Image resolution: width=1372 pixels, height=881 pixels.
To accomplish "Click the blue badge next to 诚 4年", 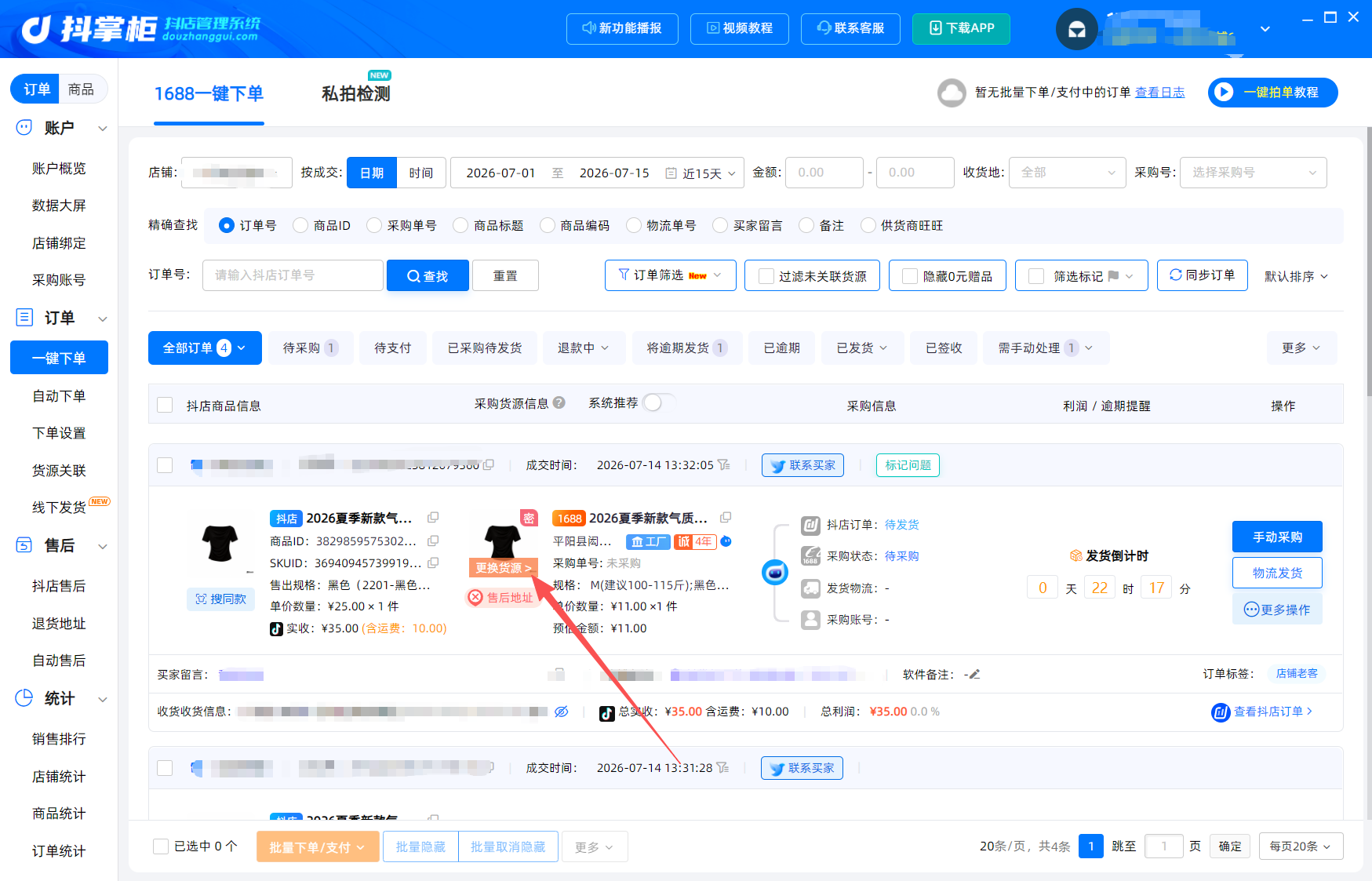I will point(726,541).
